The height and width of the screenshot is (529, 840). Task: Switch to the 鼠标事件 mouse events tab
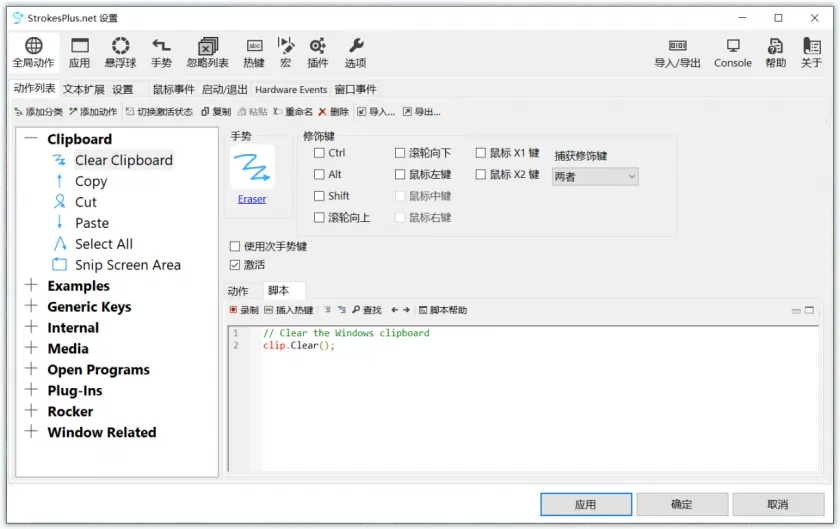click(174, 89)
